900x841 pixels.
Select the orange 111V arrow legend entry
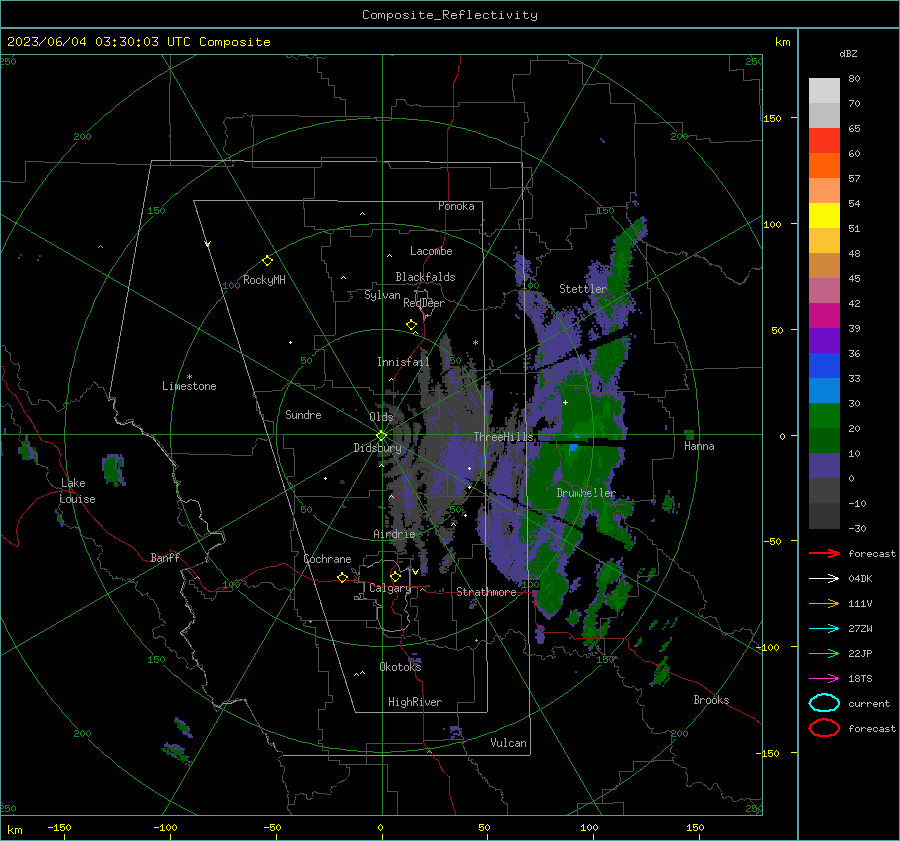click(x=824, y=603)
